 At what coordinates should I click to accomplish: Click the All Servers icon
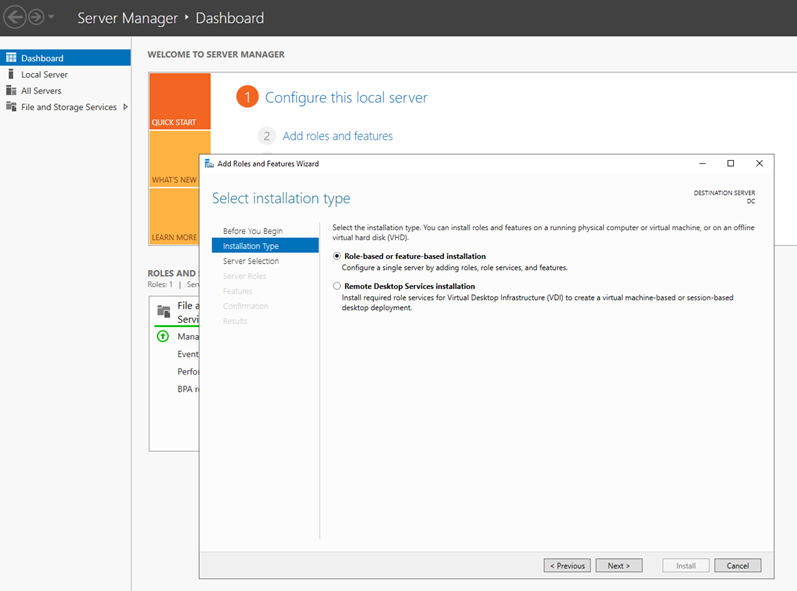11,91
